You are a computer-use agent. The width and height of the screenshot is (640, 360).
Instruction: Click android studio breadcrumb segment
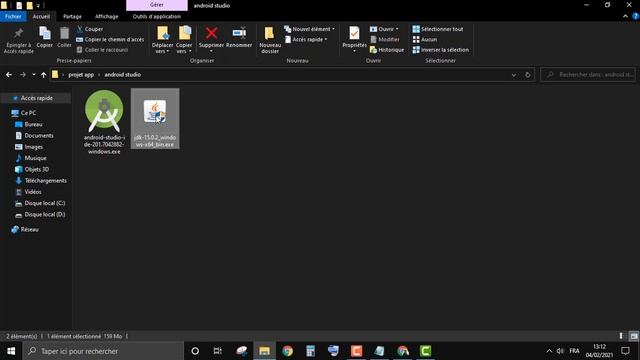122,75
